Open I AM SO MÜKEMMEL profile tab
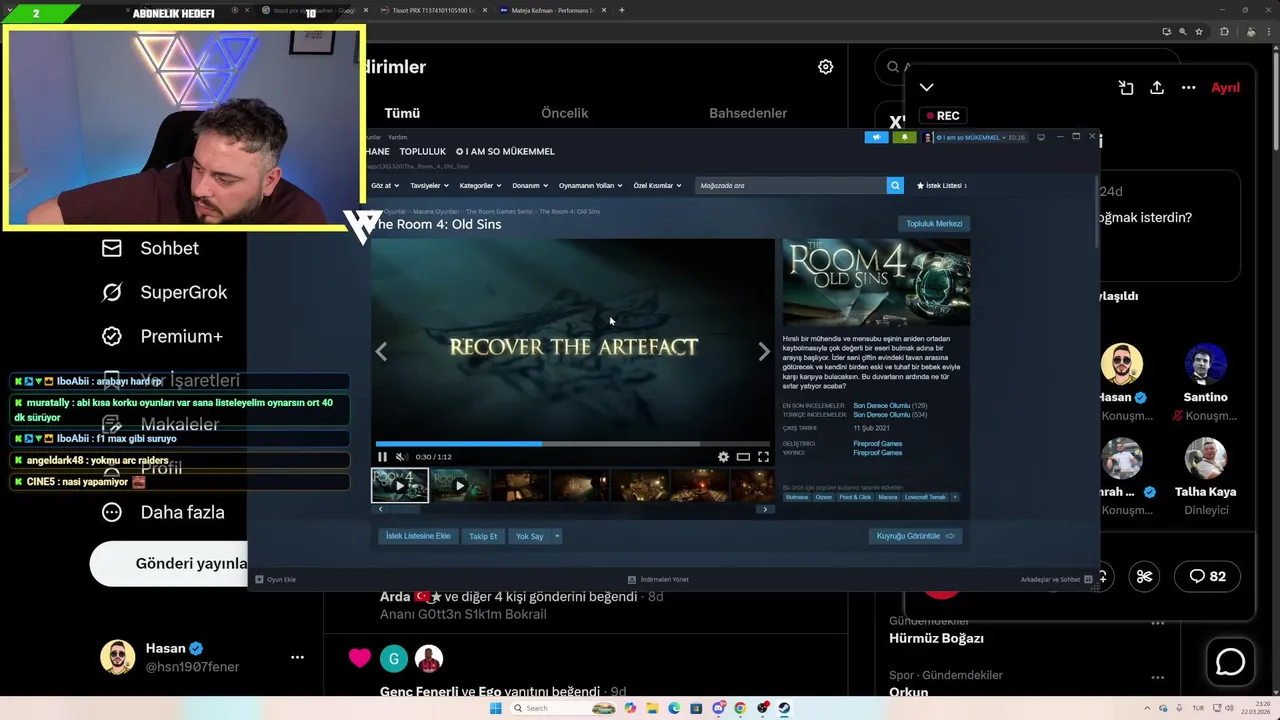The height and width of the screenshot is (720, 1280). pos(505,152)
